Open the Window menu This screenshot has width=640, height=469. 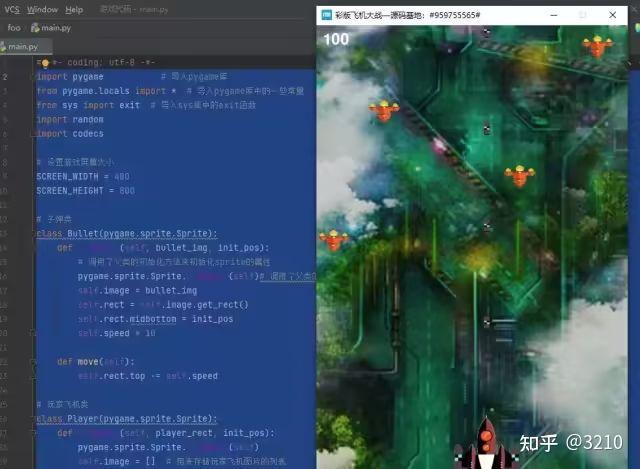pyautogui.click(x=42, y=9)
